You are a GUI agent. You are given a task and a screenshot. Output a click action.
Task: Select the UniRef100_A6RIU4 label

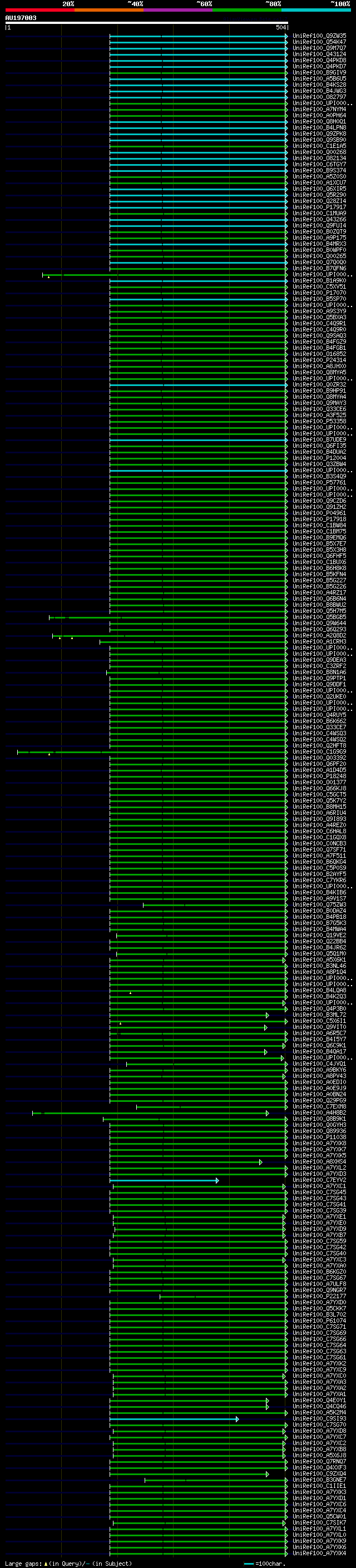pyautogui.click(x=319, y=813)
